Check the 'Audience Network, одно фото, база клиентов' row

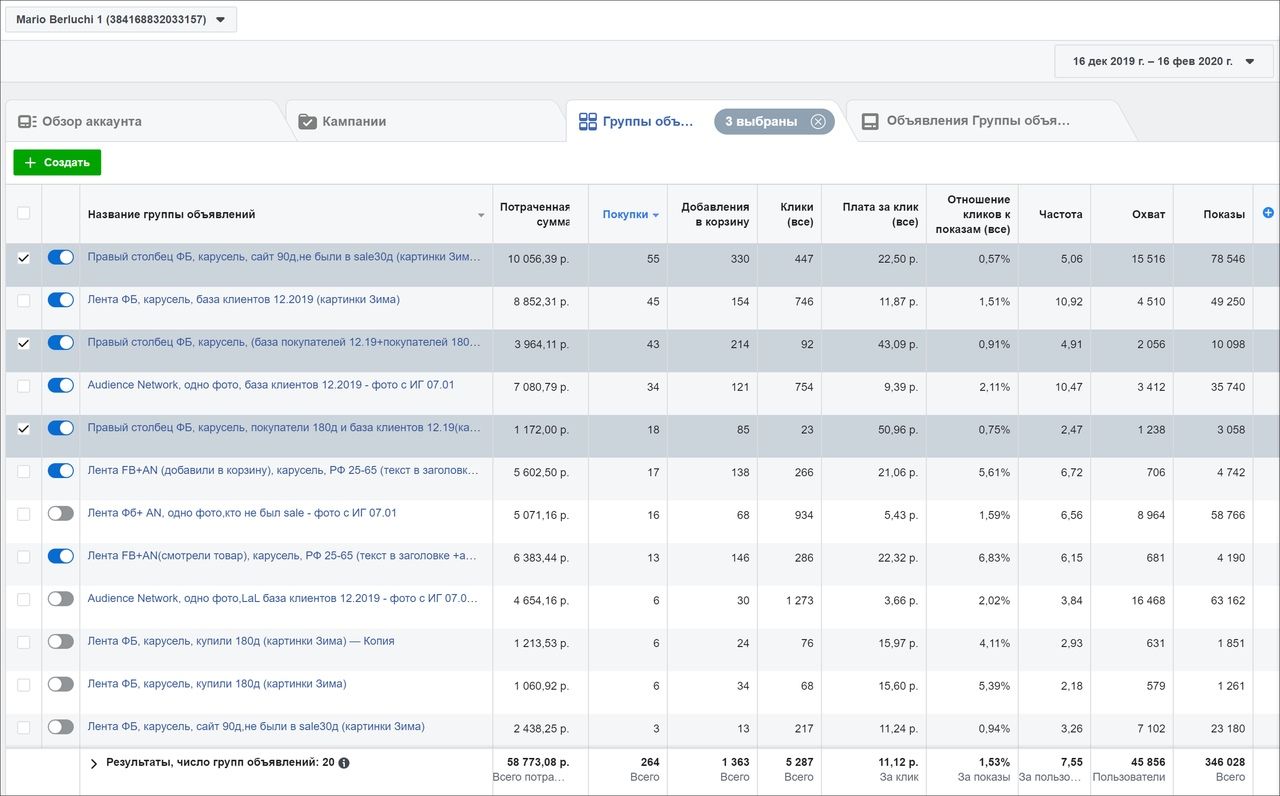tap(24, 385)
